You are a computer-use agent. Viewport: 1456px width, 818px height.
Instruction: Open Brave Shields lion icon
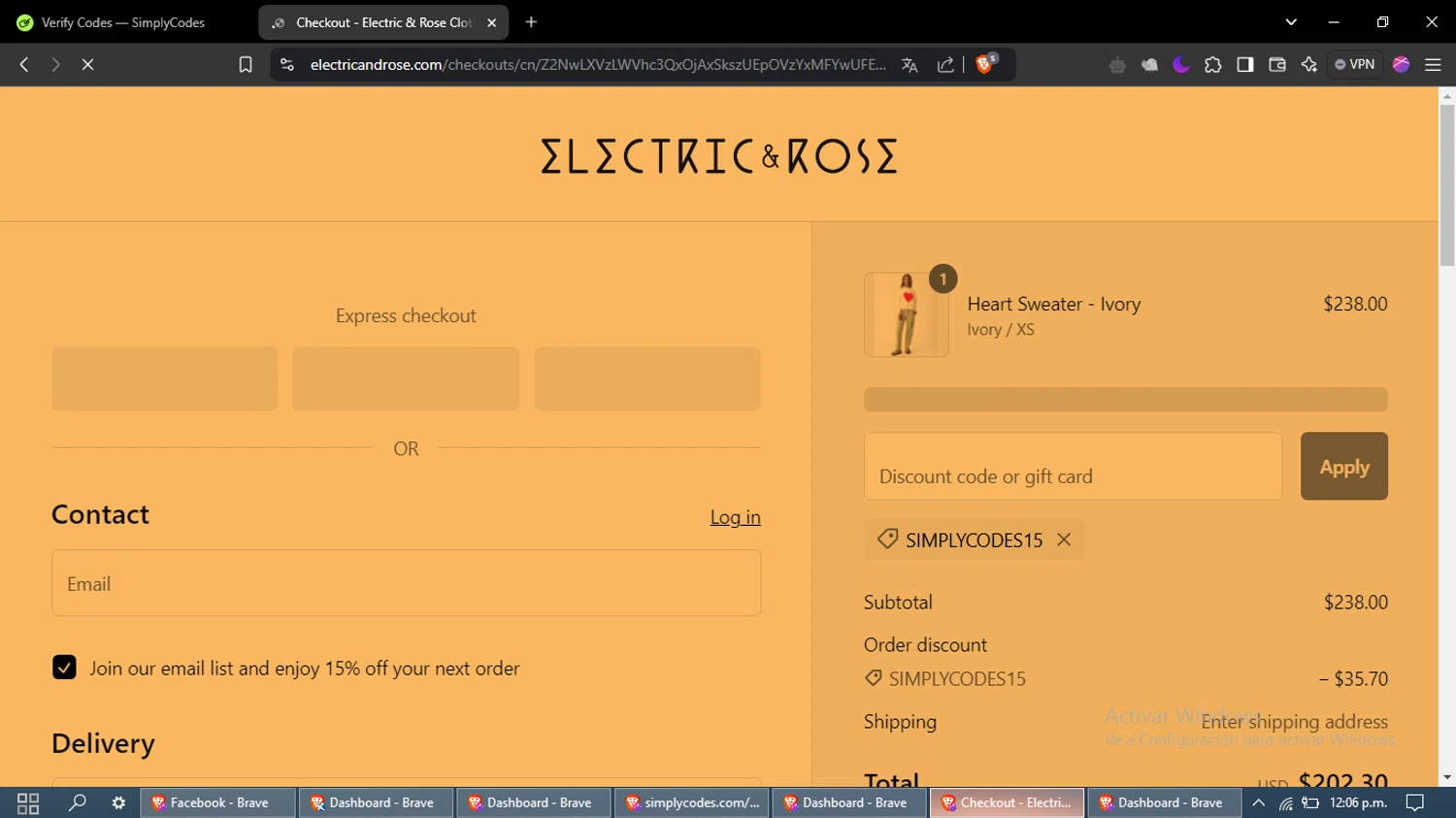[985, 64]
